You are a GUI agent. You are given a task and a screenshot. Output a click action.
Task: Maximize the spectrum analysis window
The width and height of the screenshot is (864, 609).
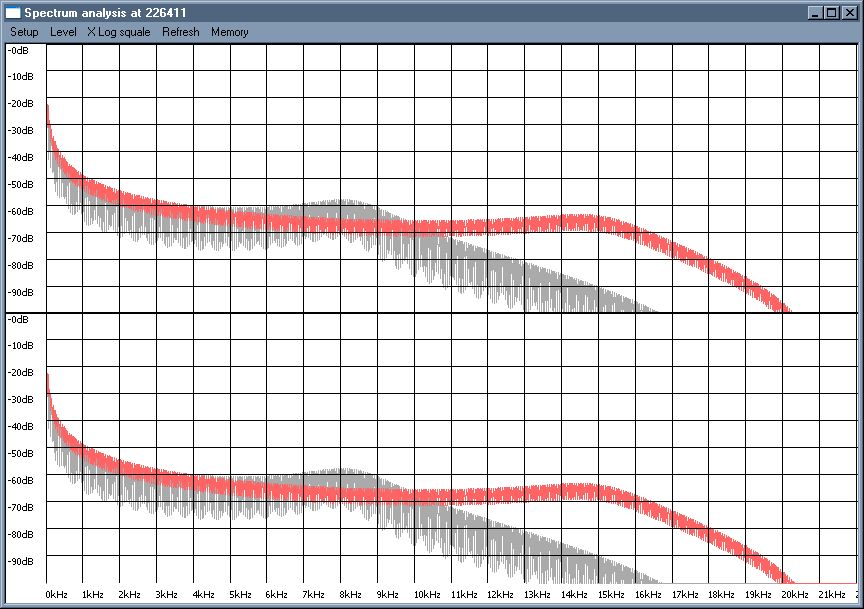pyautogui.click(x=832, y=13)
